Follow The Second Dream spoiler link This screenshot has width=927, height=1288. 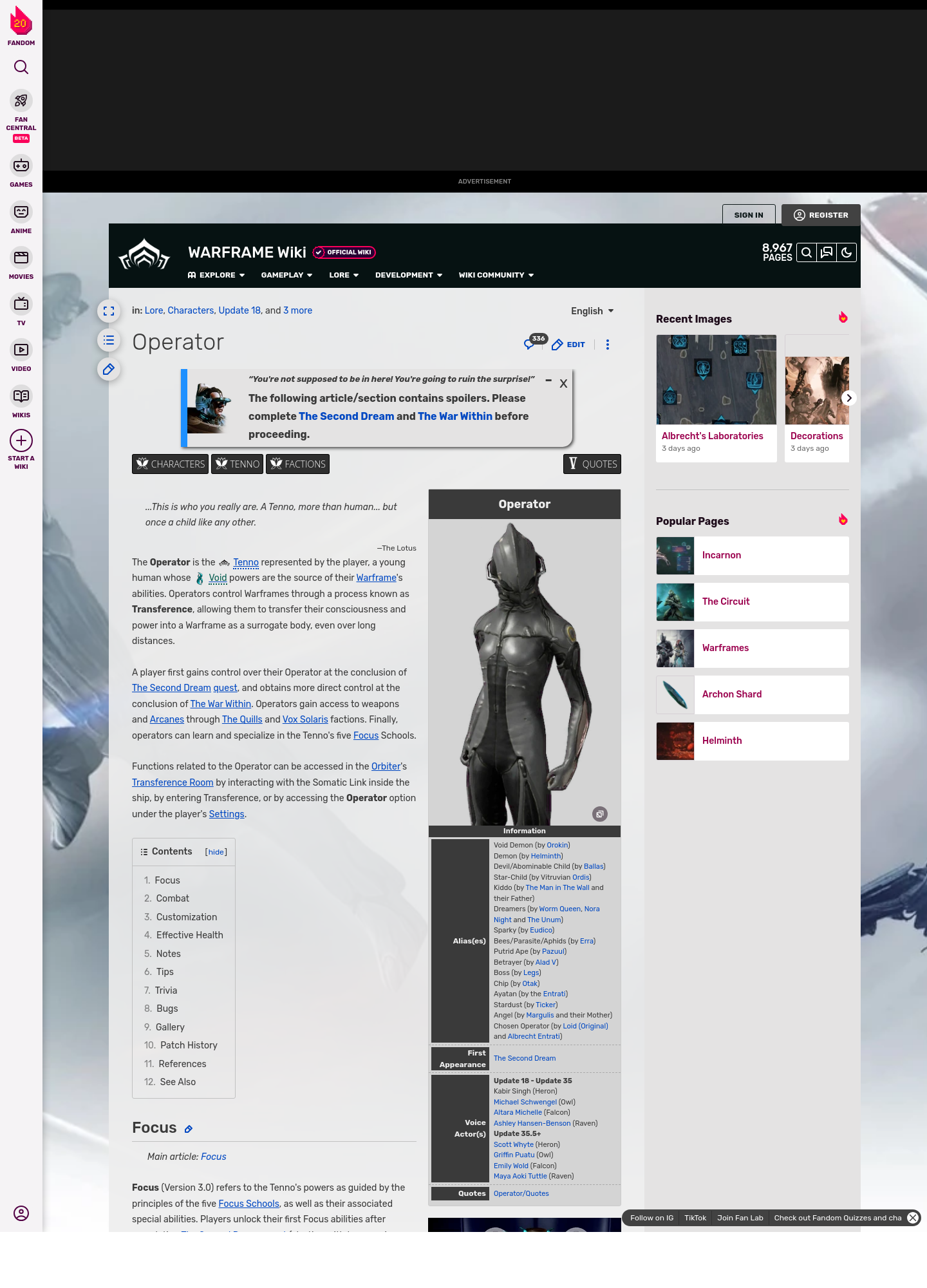click(346, 416)
